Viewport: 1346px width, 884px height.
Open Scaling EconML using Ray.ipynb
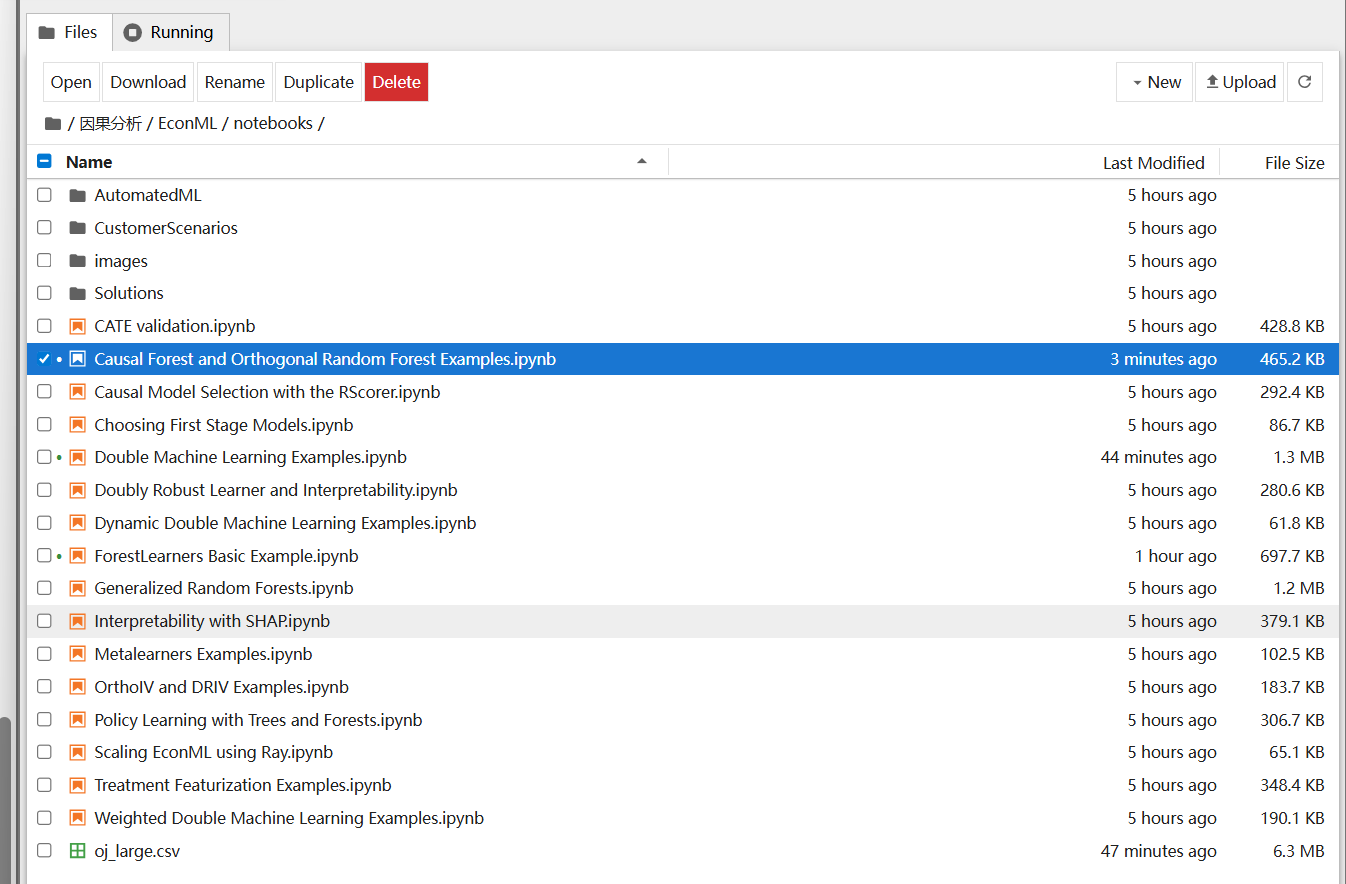point(213,752)
